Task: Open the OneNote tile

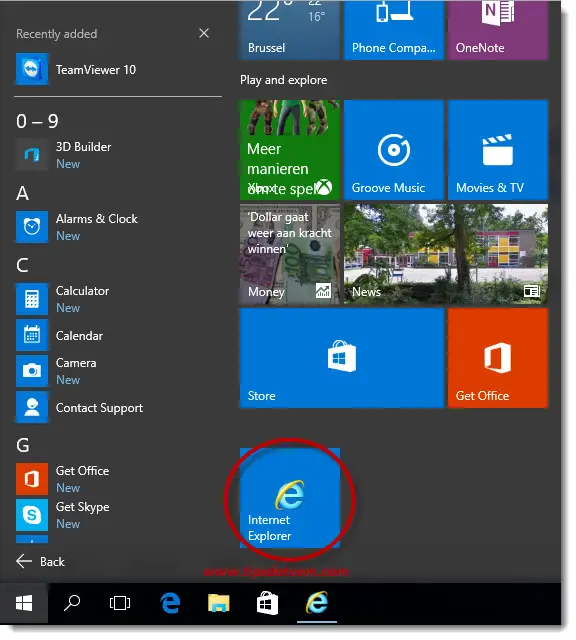Action: [x=498, y=30]
